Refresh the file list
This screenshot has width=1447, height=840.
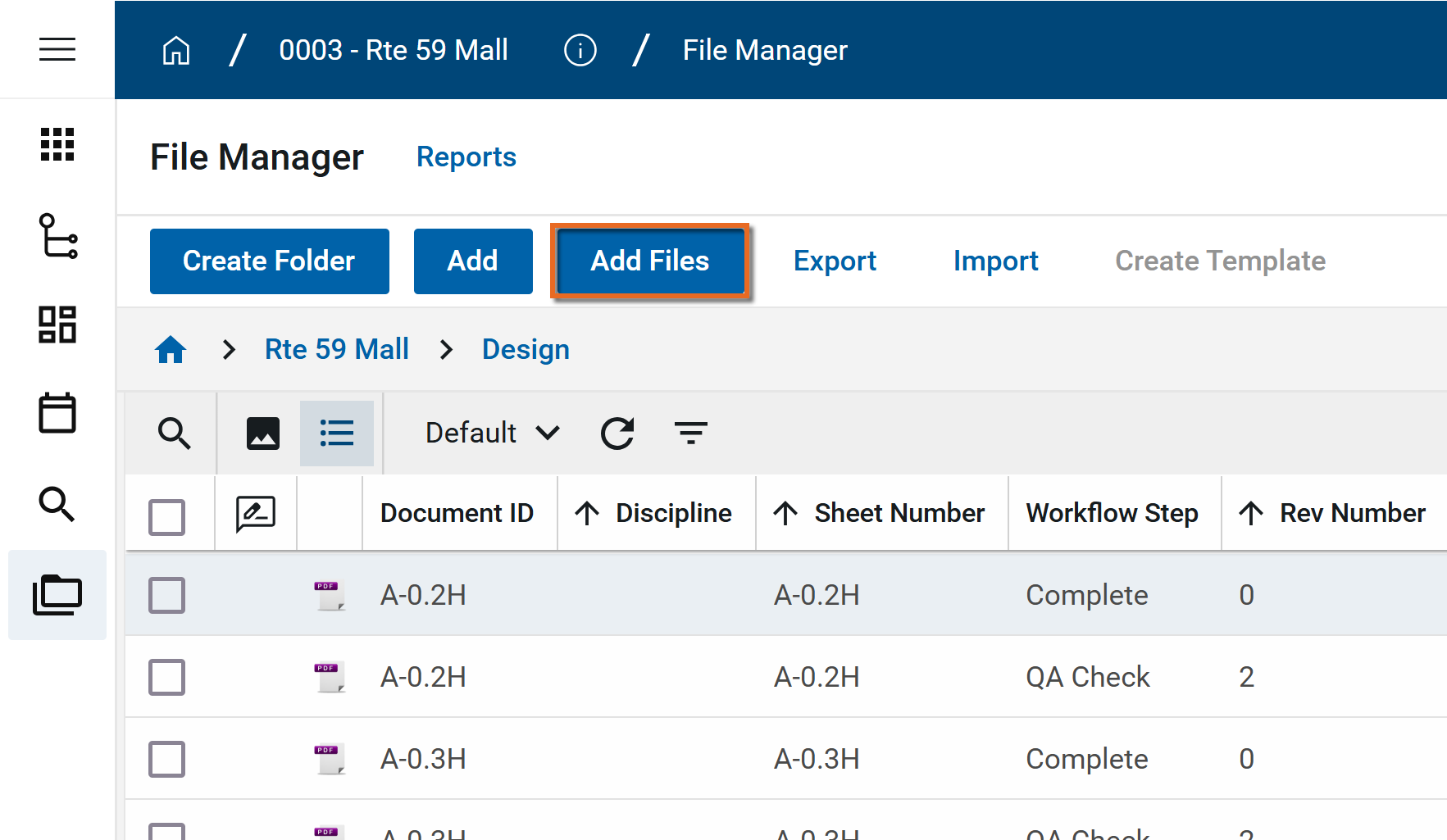(617, 434)
